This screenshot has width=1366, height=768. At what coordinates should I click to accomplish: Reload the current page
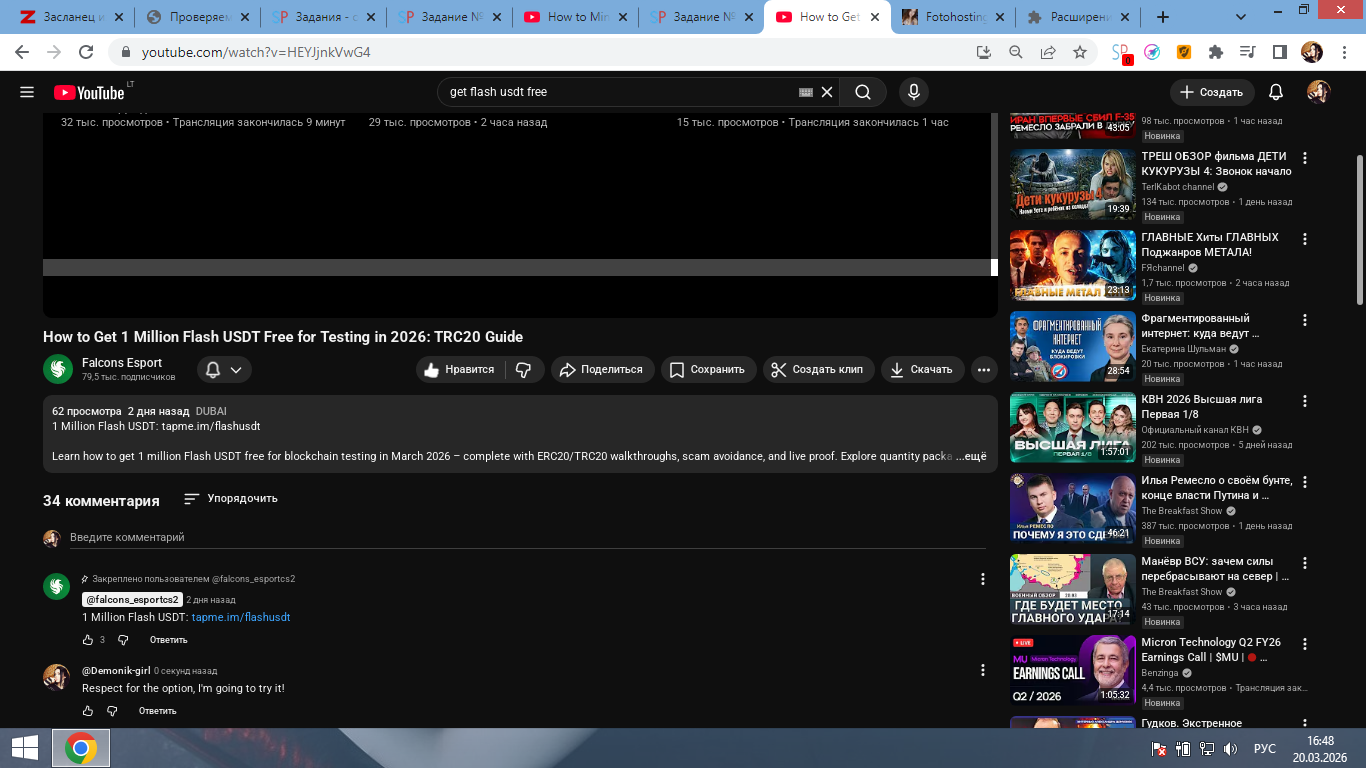(86, 52)
